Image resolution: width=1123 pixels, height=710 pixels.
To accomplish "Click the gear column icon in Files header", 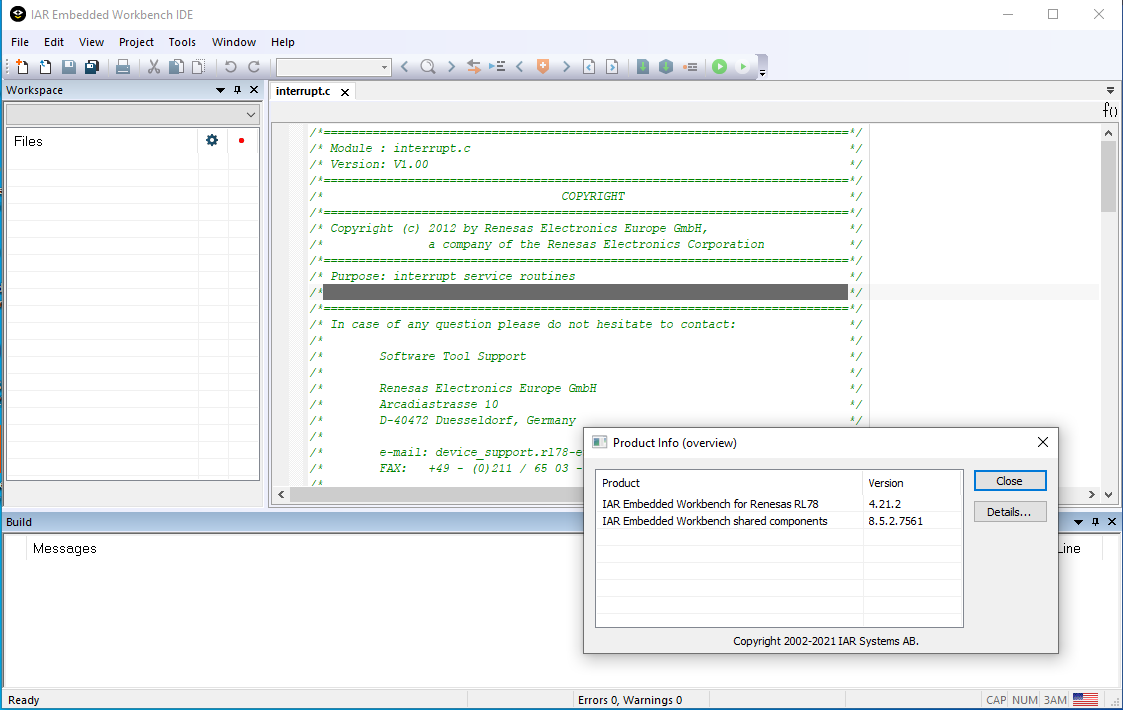I will click(x=212, y=140).
